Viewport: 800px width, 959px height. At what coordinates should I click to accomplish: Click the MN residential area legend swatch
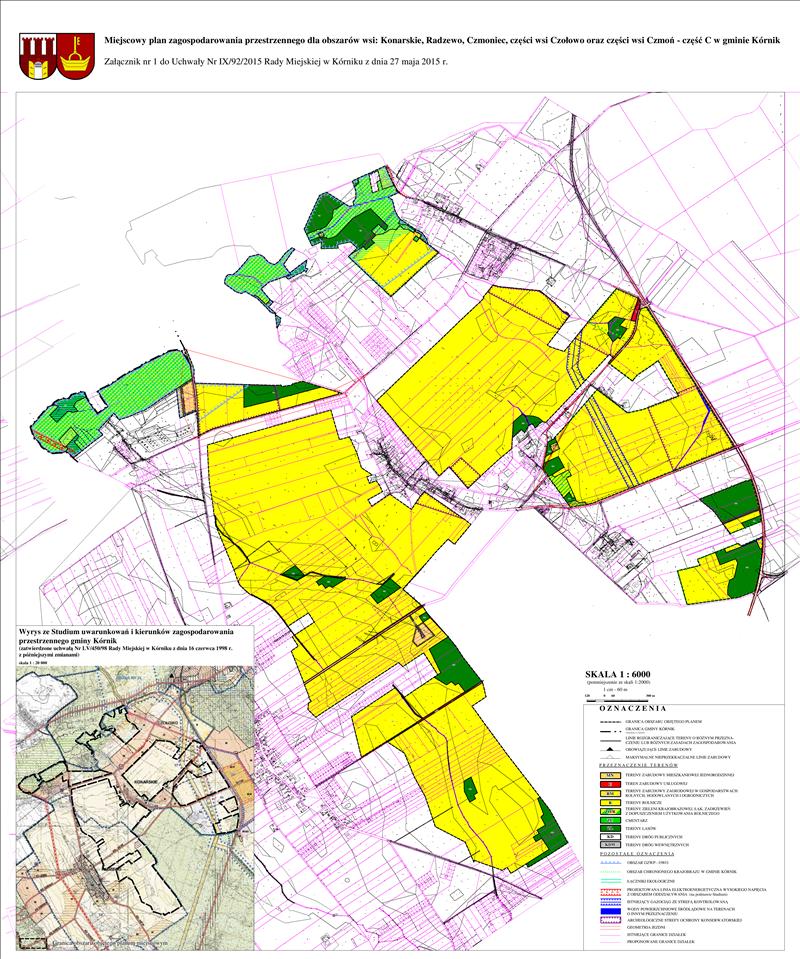(610, 776)
